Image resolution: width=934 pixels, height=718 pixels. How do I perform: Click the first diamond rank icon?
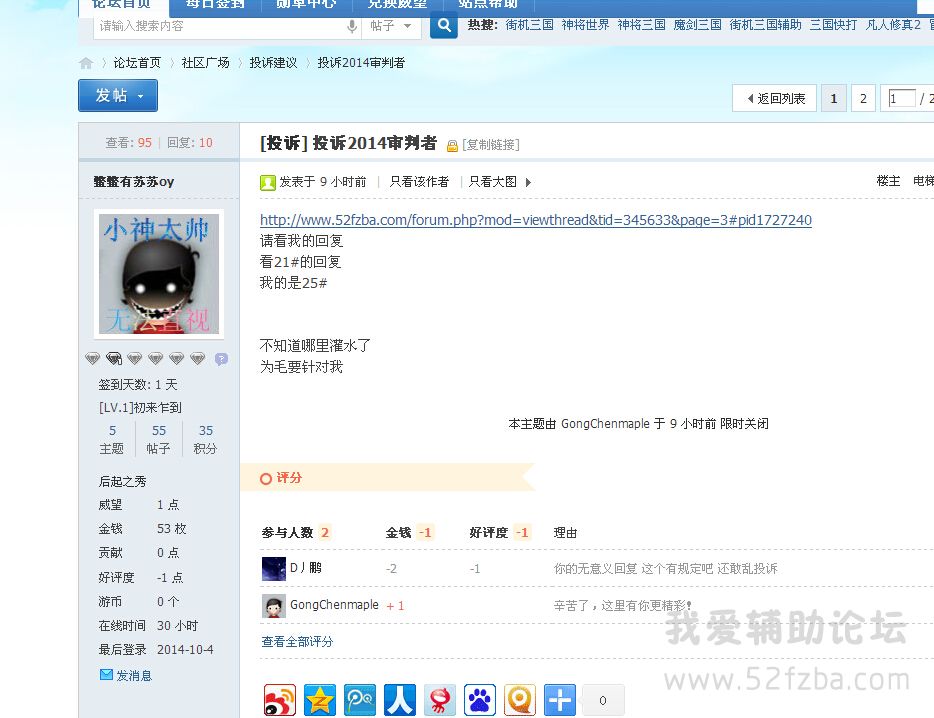click(92, 358)
